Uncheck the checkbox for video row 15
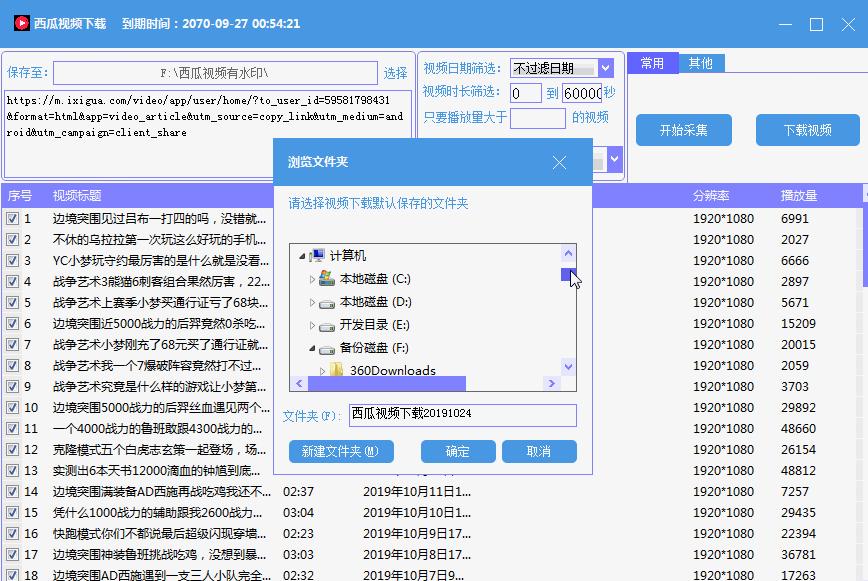This screenshot has width=868, height=581. click(x=12, y=513)
